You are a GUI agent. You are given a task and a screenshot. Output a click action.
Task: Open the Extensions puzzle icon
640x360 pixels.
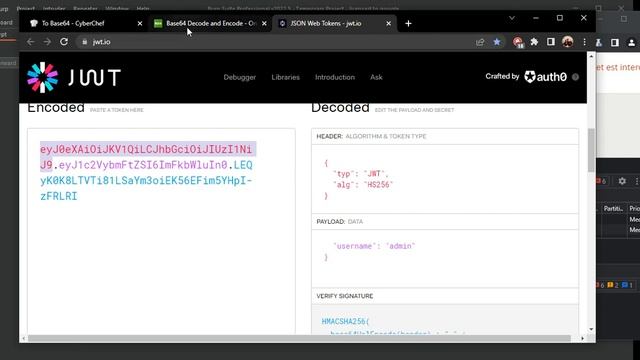(x=534, y=42)
